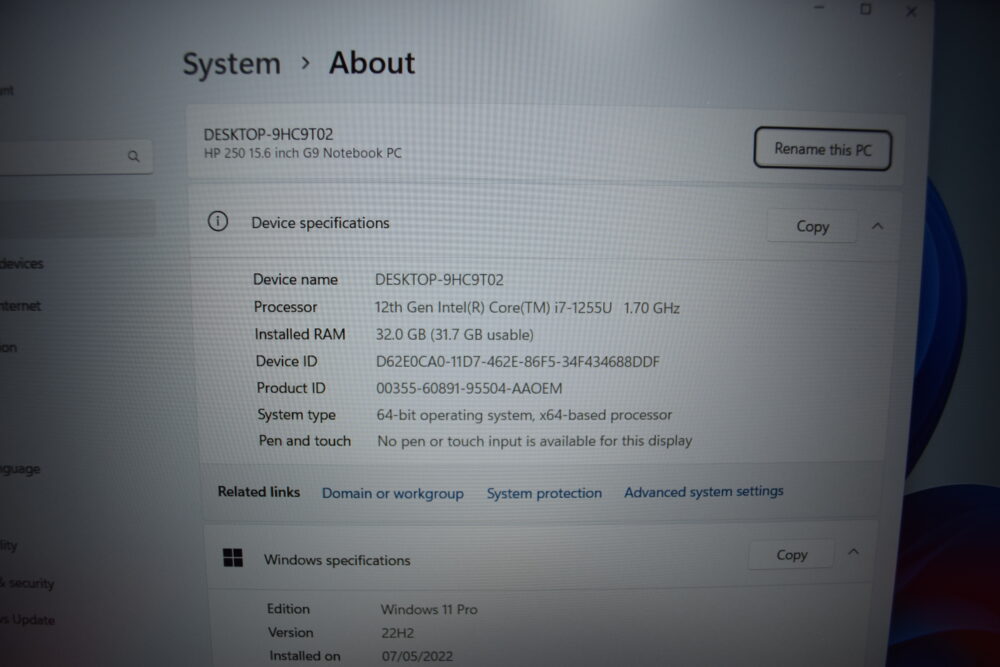1000x667 pixels.
Task: Click the DESKTOP-9HC9T02 value beside Device name
Action: coord(439,280)
